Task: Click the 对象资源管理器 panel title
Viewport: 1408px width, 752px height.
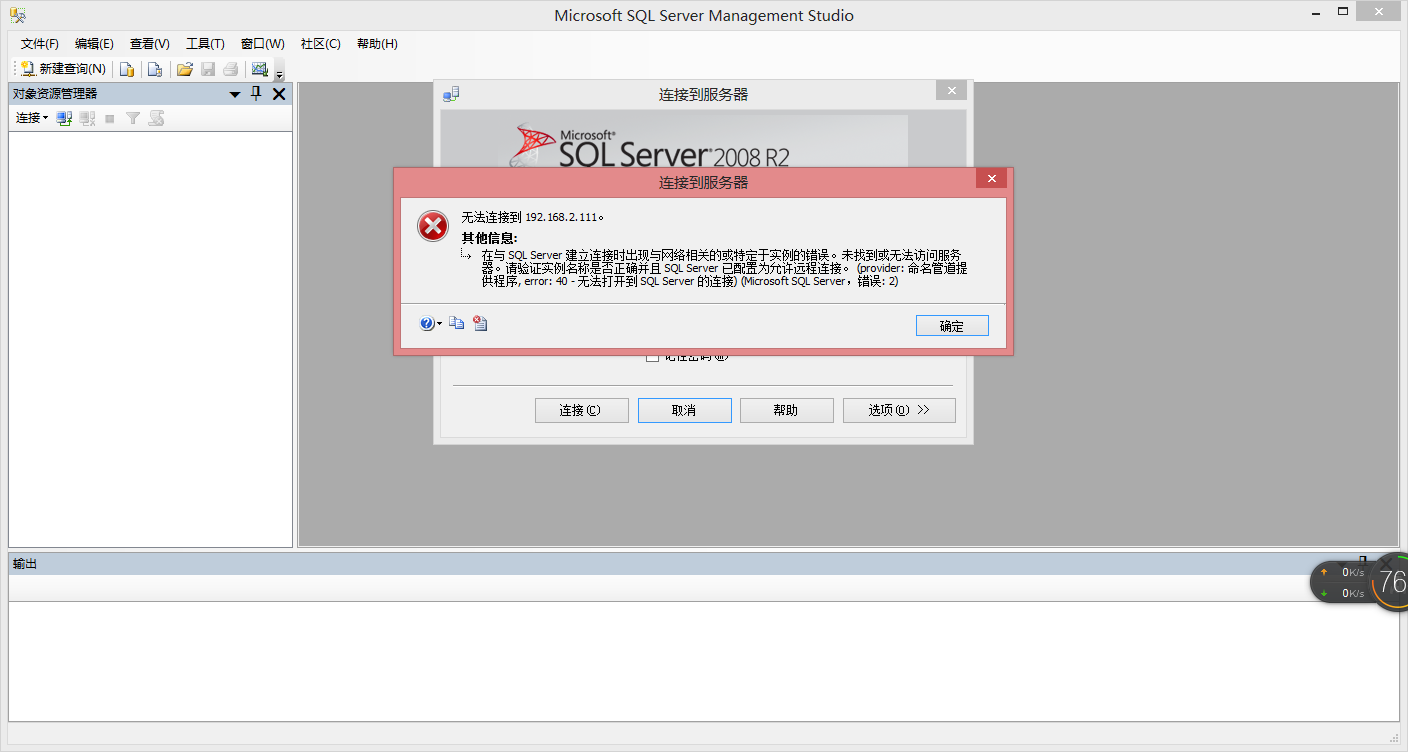Action: tap(55, 94)
